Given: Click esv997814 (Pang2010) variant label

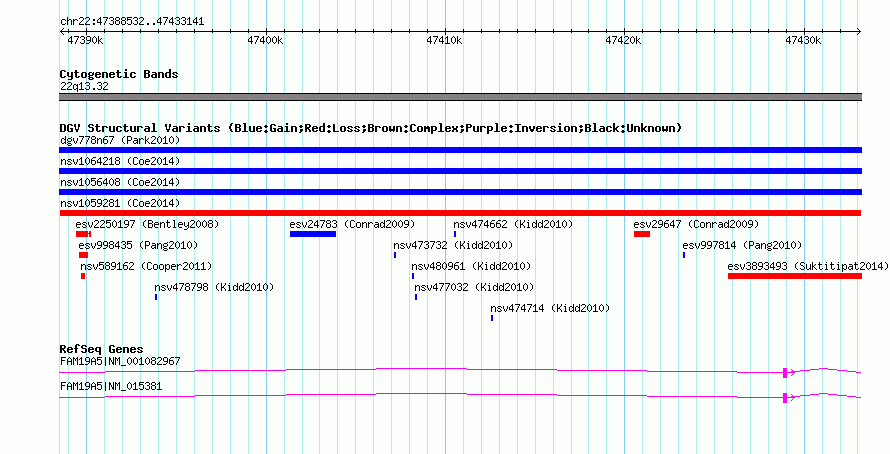Looking at the screenshot, I should [x=742, y=245].
